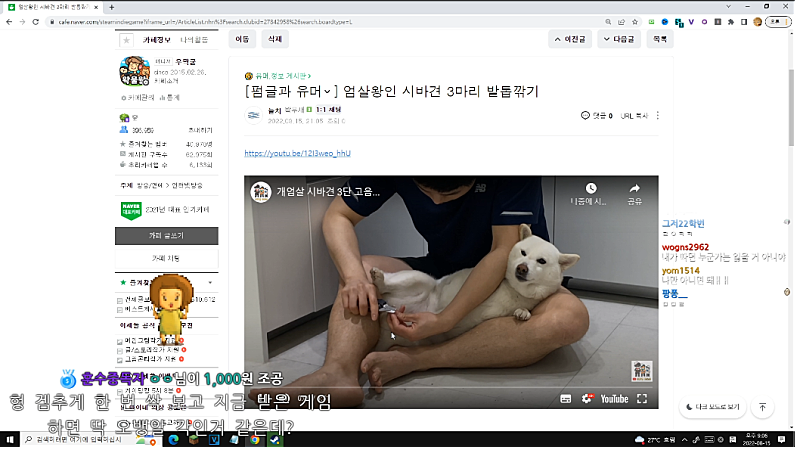Select the open Chrome tab for this article
800x450 pixels.
coord(53,7)
